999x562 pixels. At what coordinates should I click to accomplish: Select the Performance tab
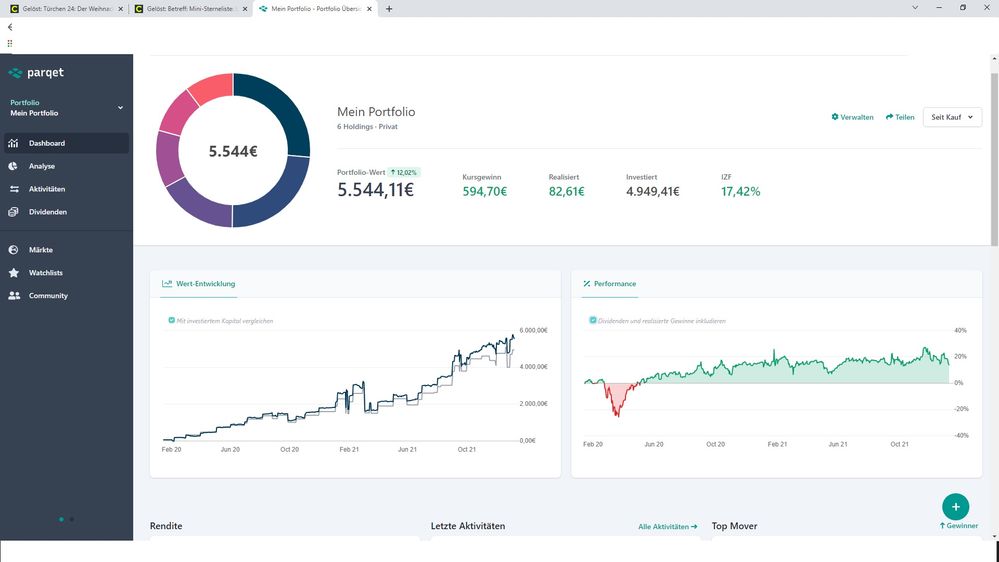(609, 284)
